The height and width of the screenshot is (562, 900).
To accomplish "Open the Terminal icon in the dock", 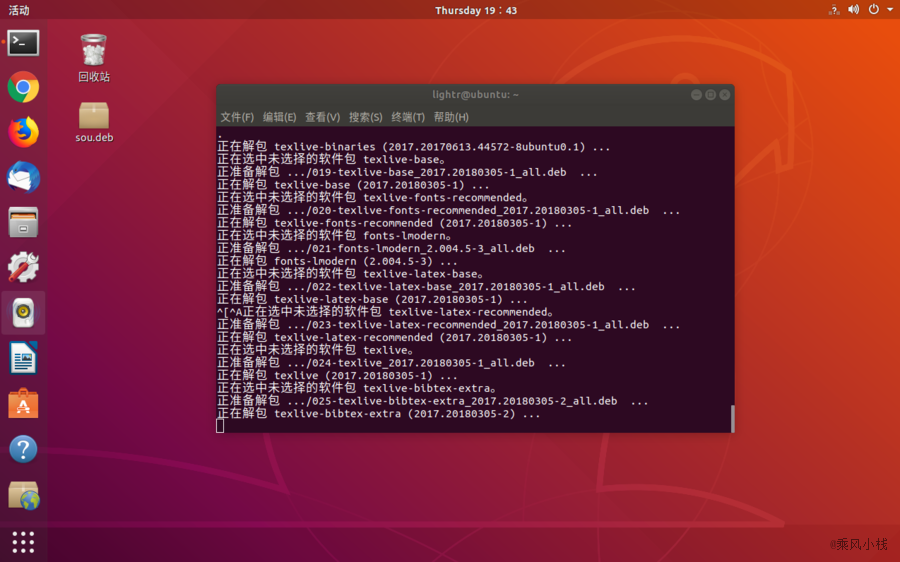I will [x=23, y=43].
